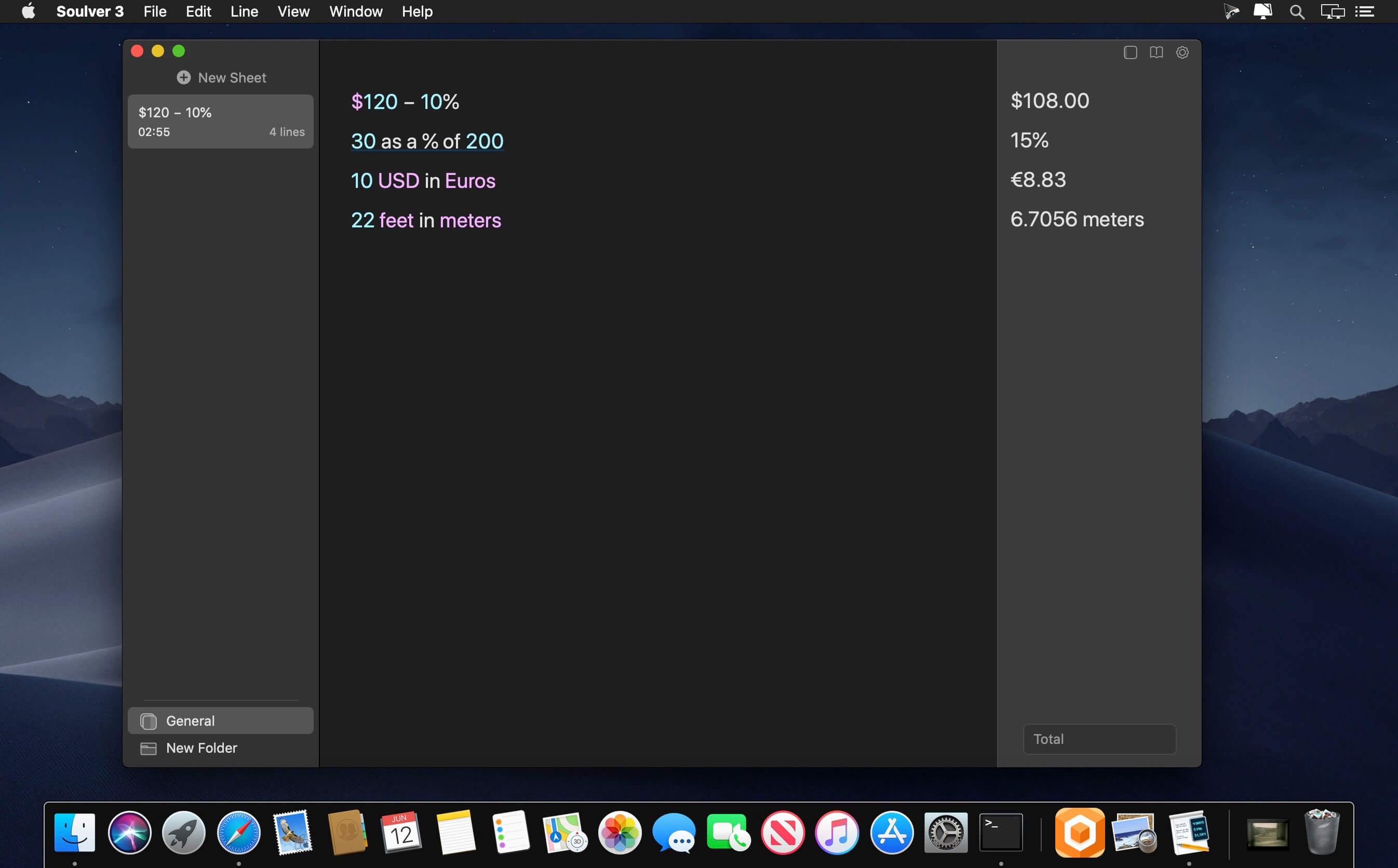This screenshot has height=868, width=1398.
Task: Click the €8.83 result value
Action: coord(1038,180)
